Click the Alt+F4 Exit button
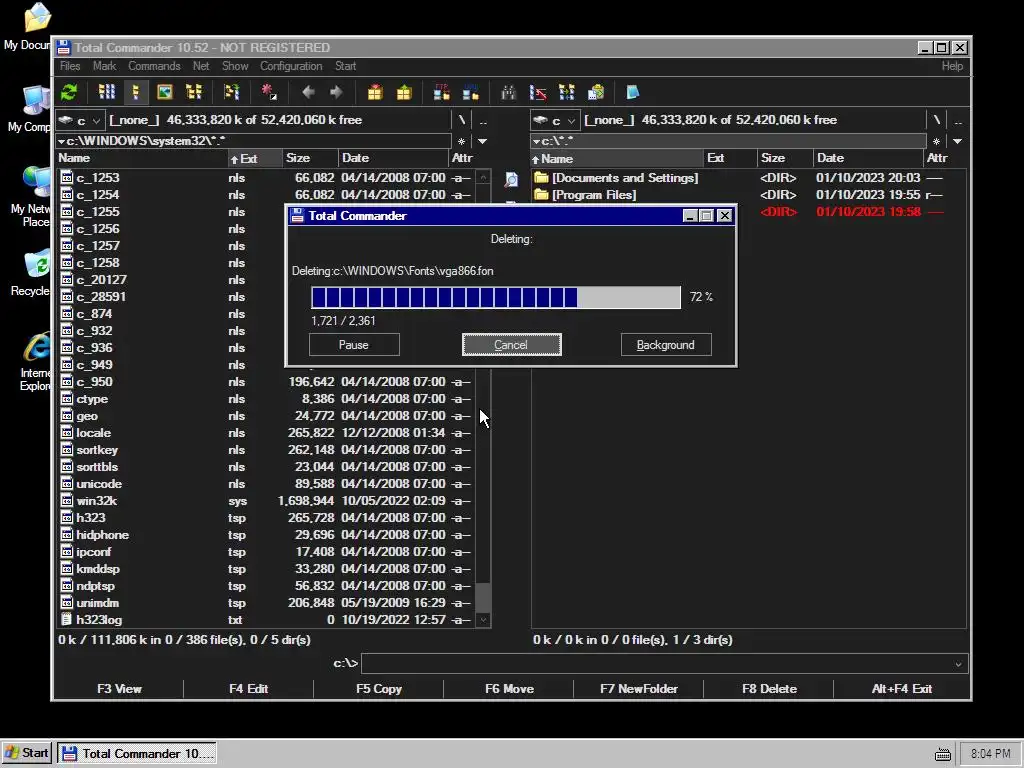1024x768 pixels. click(x=901, y=689)
